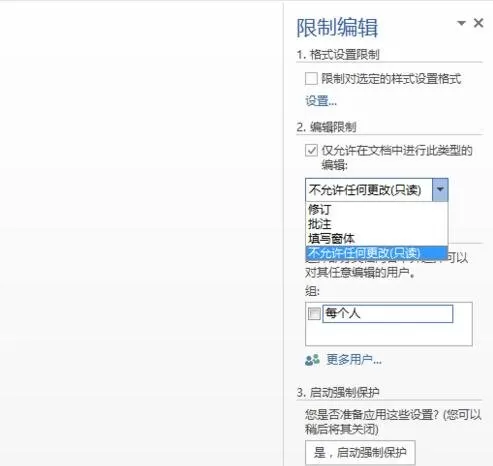
Task: Open the 限制编辑 pane options arrow
Action: coord(461,23)
